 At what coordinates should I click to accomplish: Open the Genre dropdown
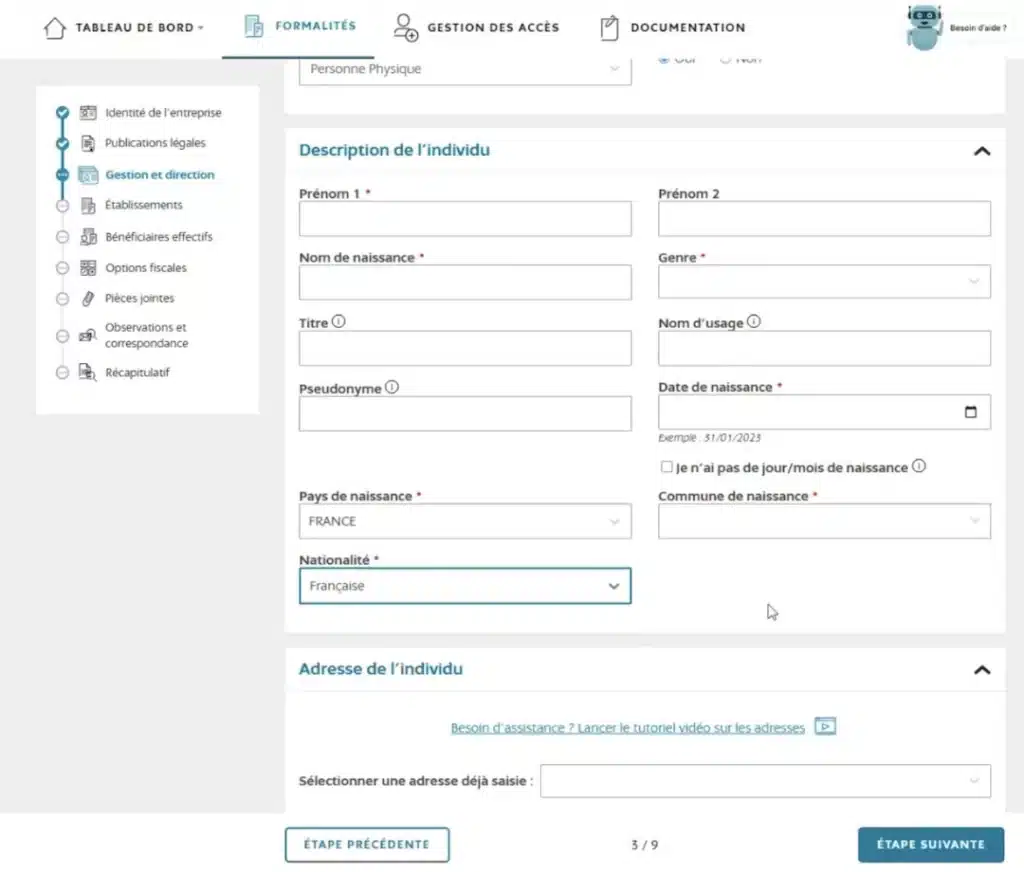pyautogui.click(x=824, y=282)
